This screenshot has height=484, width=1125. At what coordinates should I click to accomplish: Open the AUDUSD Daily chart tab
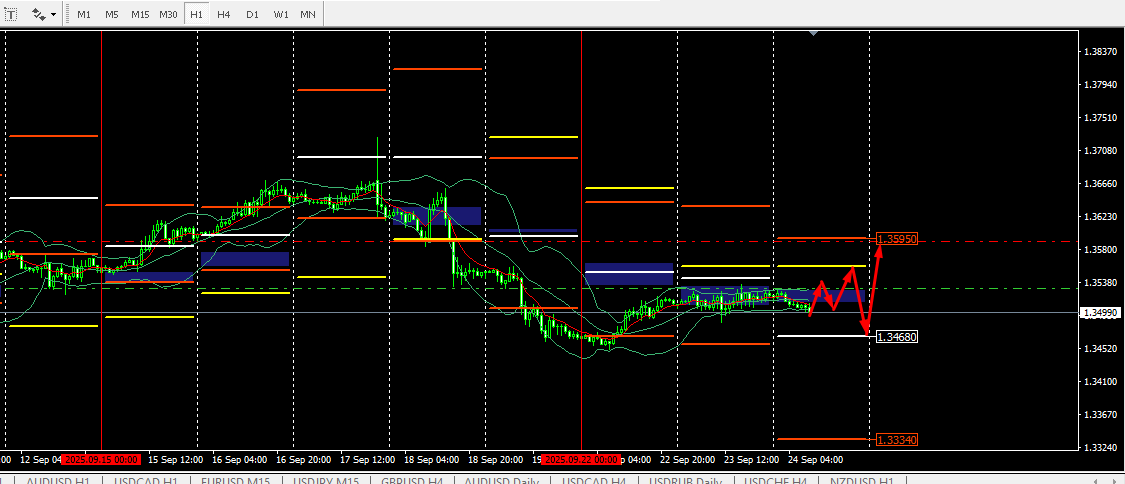click(x=502, y=480)
